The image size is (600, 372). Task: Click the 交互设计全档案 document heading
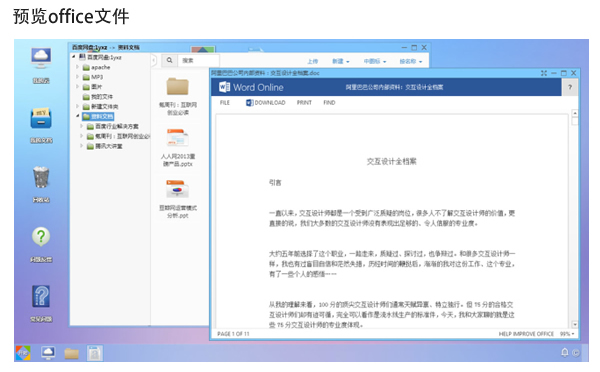pyautogui.click(x=391, y=162)
